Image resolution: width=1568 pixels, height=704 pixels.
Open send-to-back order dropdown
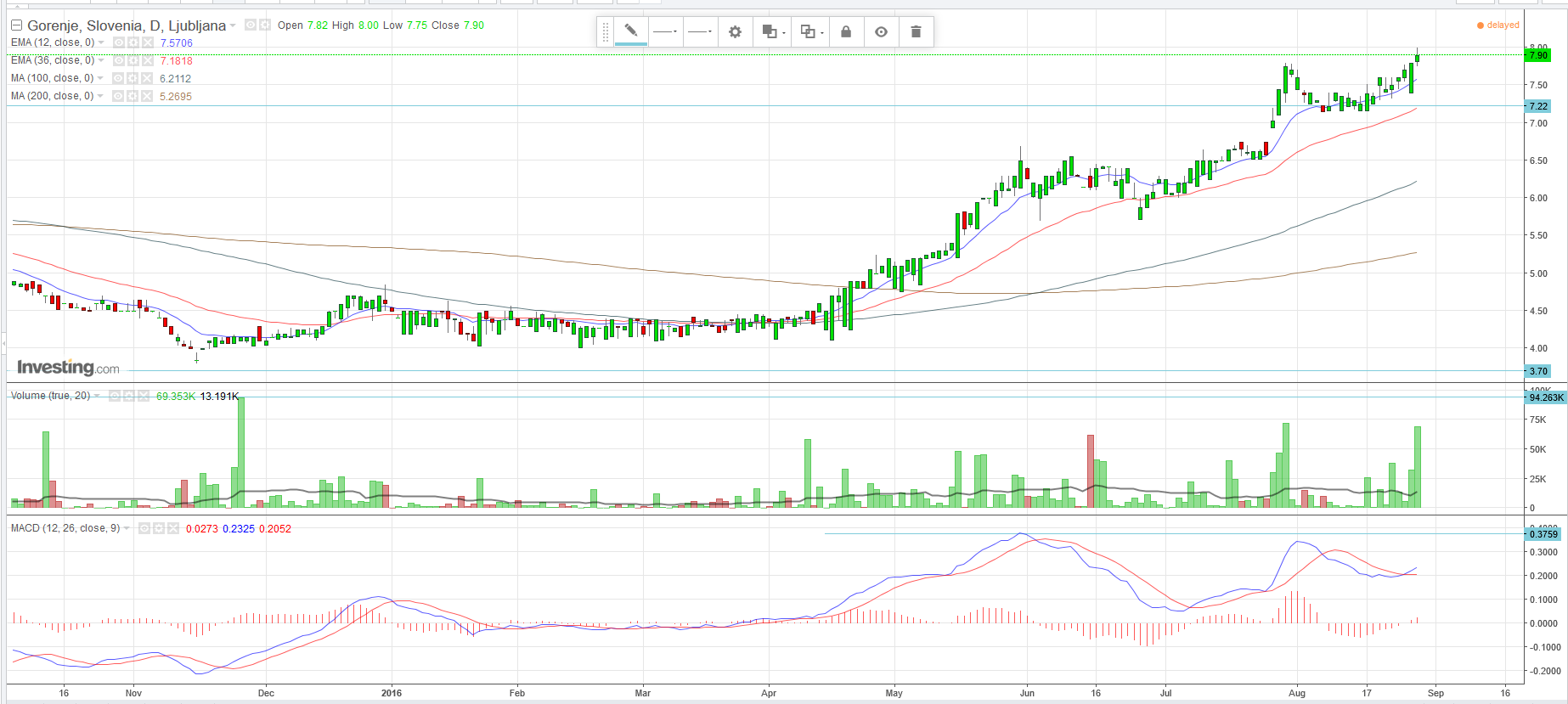810,31
